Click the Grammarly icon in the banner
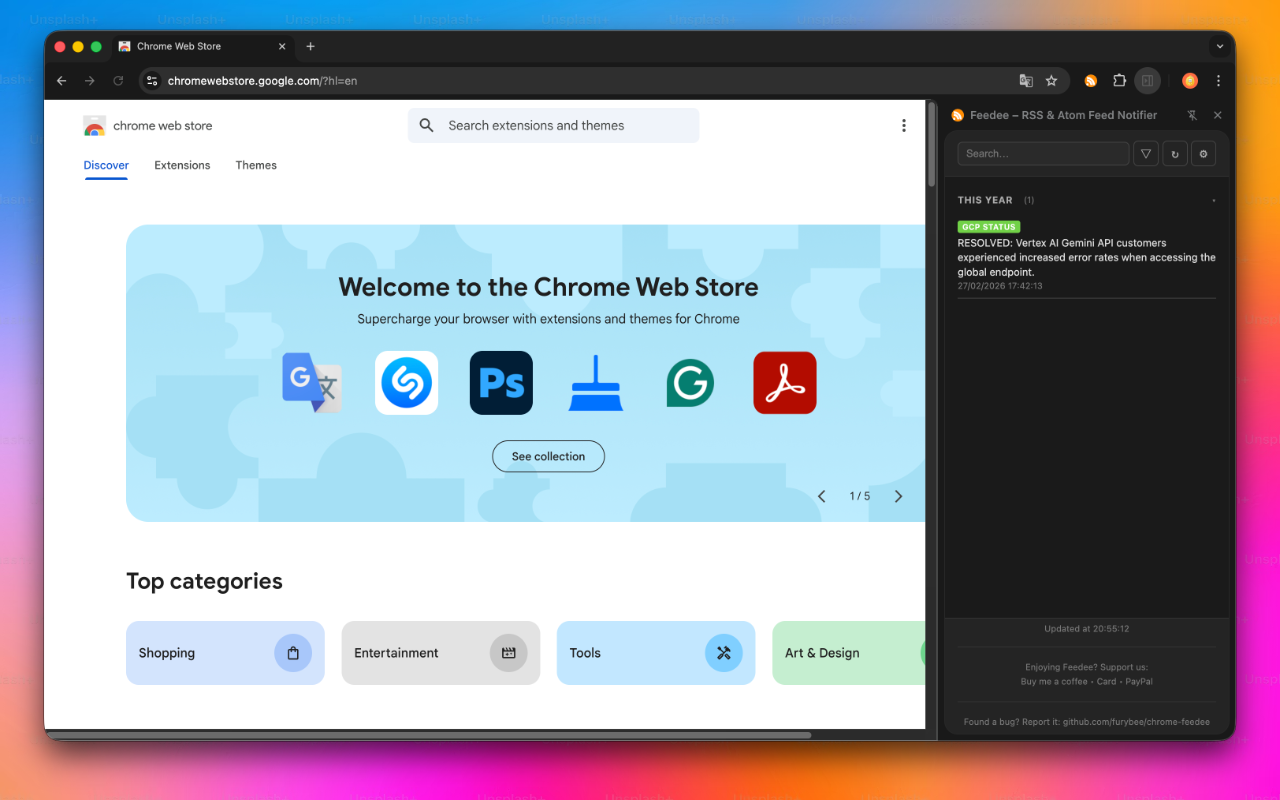The width and height of the screenshot is (1280, 800). 690,382
